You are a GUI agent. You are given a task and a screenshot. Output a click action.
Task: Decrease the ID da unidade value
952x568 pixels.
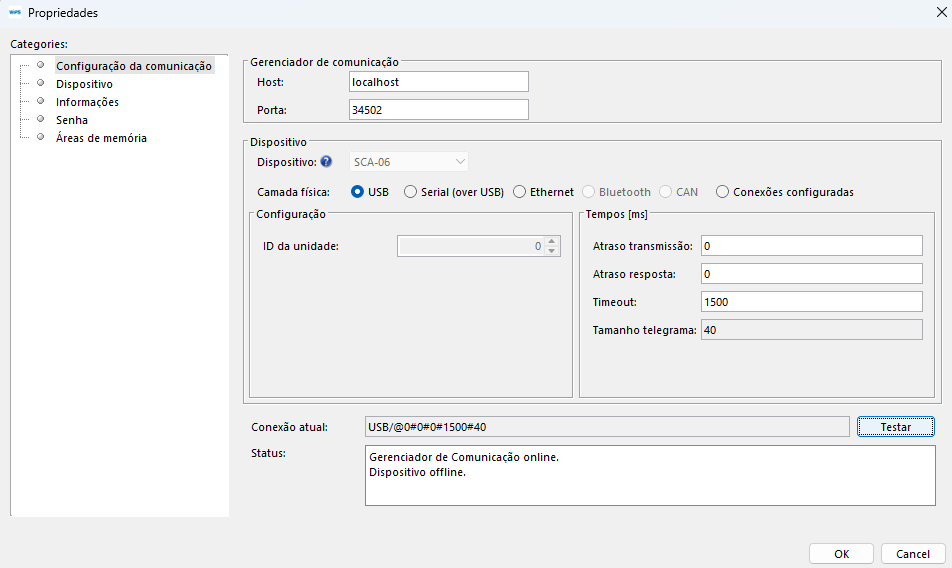[551, 251]
